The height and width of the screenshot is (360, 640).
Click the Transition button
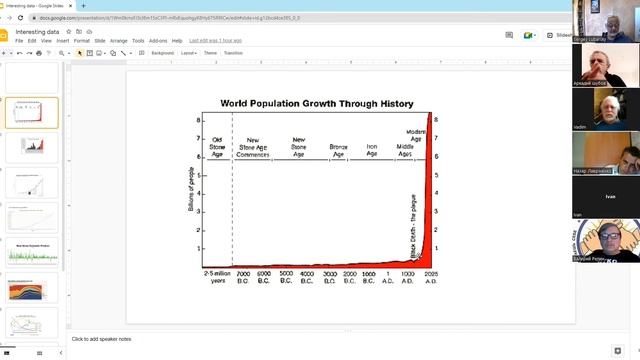233,53
